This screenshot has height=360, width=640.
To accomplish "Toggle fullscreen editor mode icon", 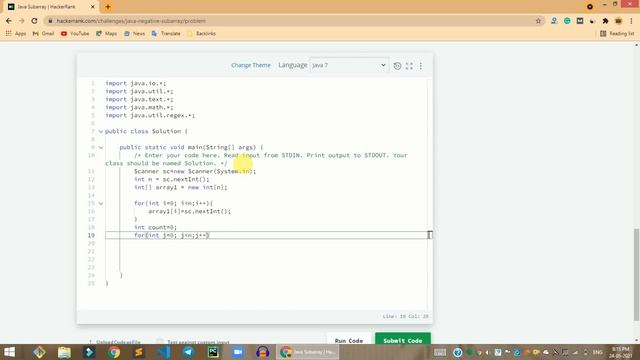I will coord(409,66).
